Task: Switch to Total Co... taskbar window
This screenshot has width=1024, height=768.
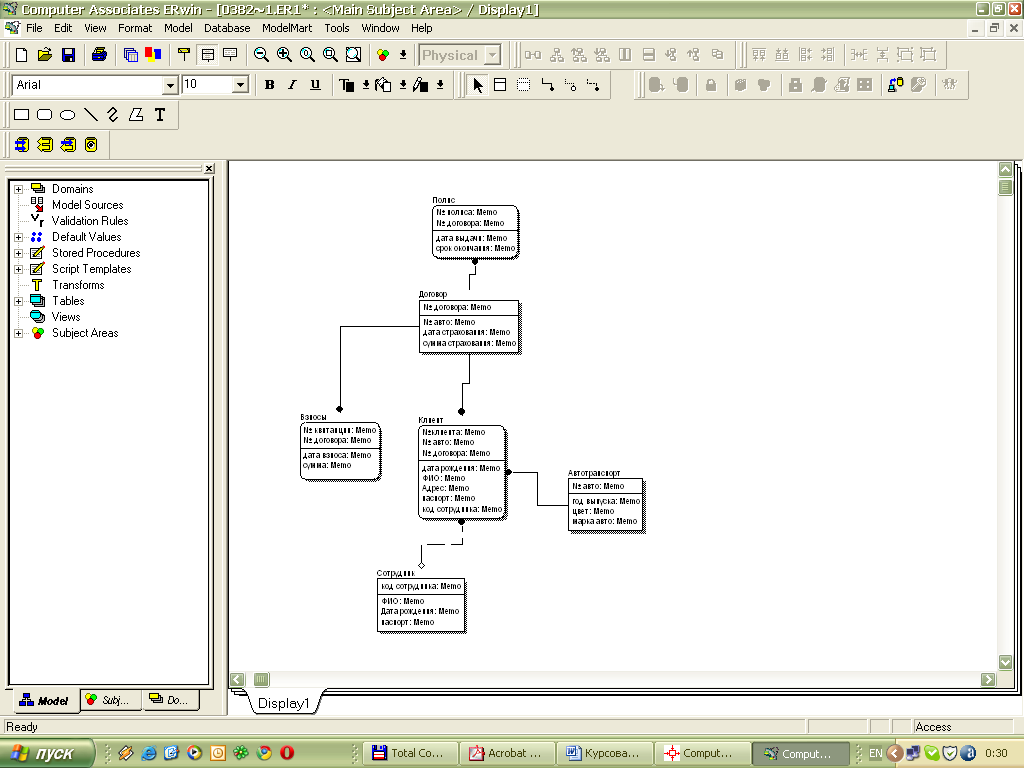Action: 408,753
